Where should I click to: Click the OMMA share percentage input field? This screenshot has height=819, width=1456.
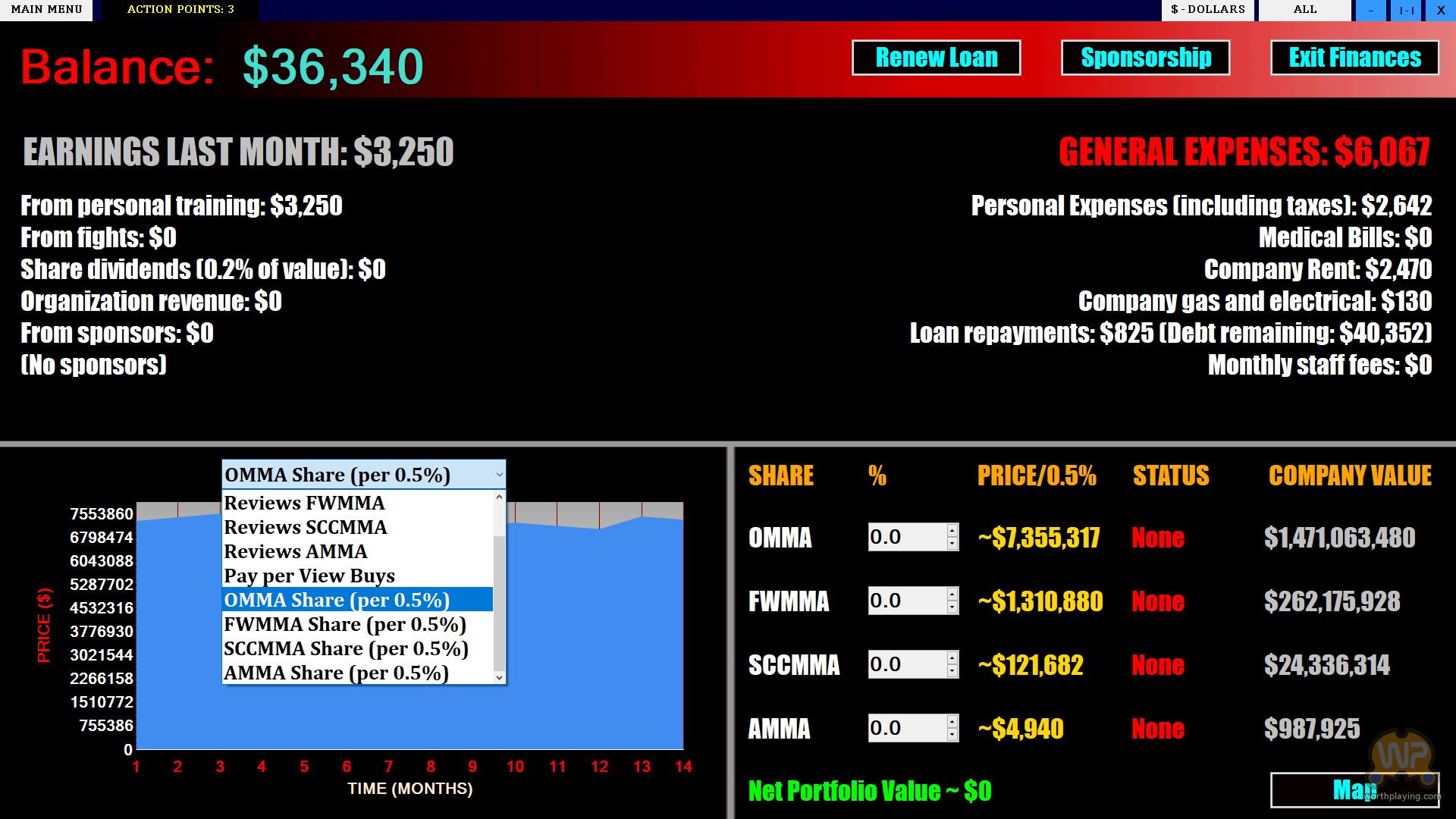pyautogui.click(x=906, y=537)
